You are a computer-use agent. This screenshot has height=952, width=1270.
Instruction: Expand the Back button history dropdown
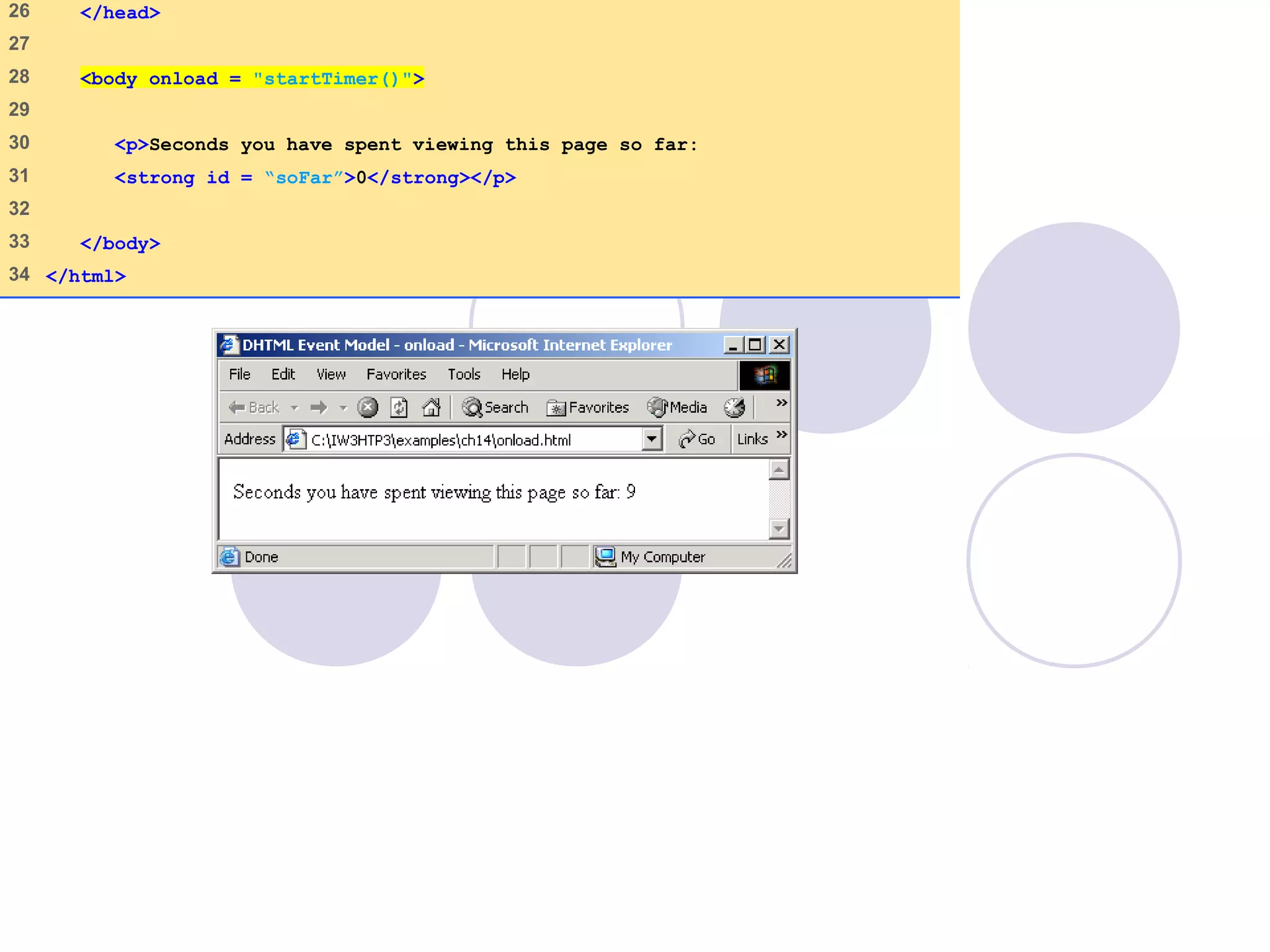click(x=295, y=408)
